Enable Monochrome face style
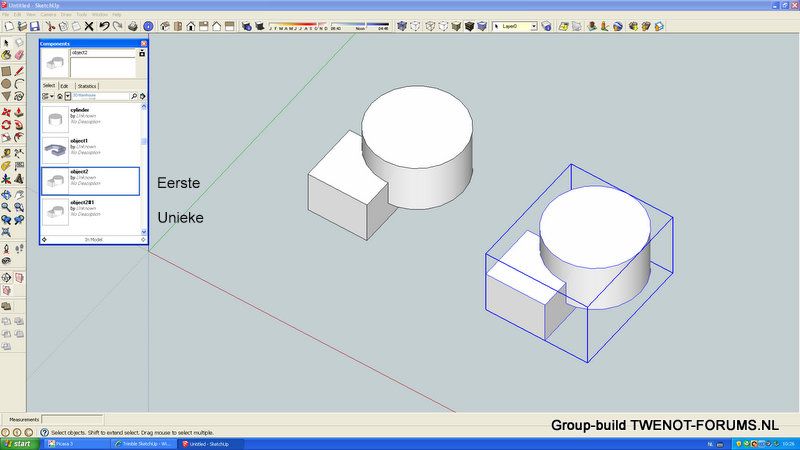This screenshot has height=450, width=800. click(x=482, y=26)
